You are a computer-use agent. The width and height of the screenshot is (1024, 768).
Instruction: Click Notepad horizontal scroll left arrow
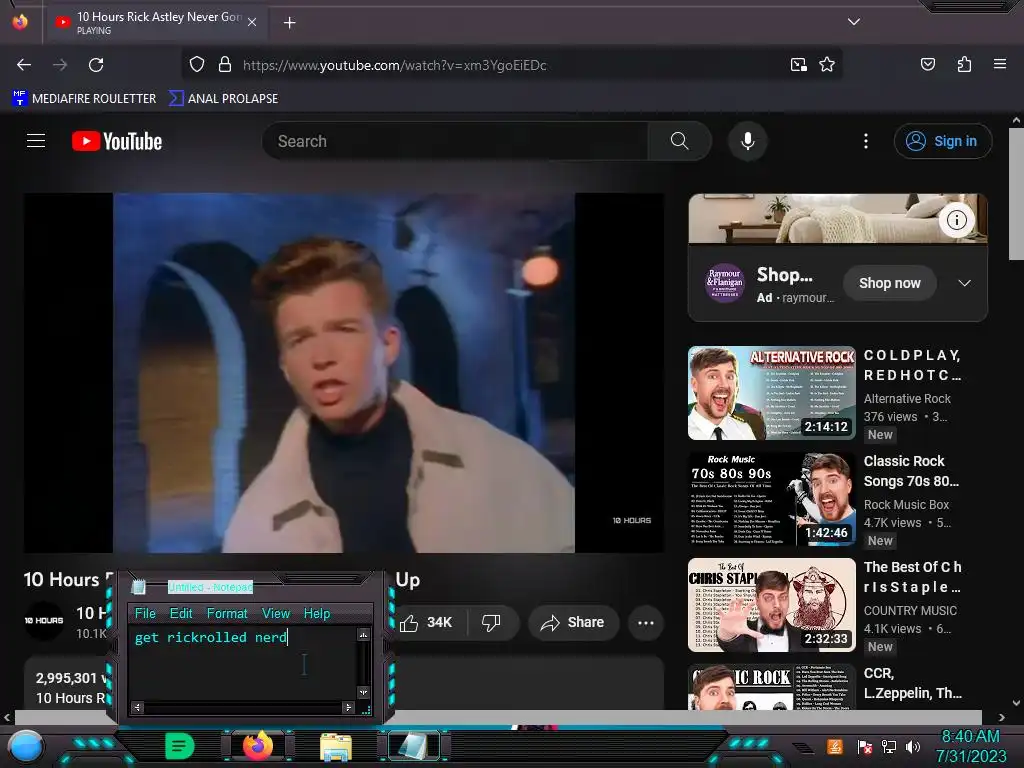pos(137,707)
